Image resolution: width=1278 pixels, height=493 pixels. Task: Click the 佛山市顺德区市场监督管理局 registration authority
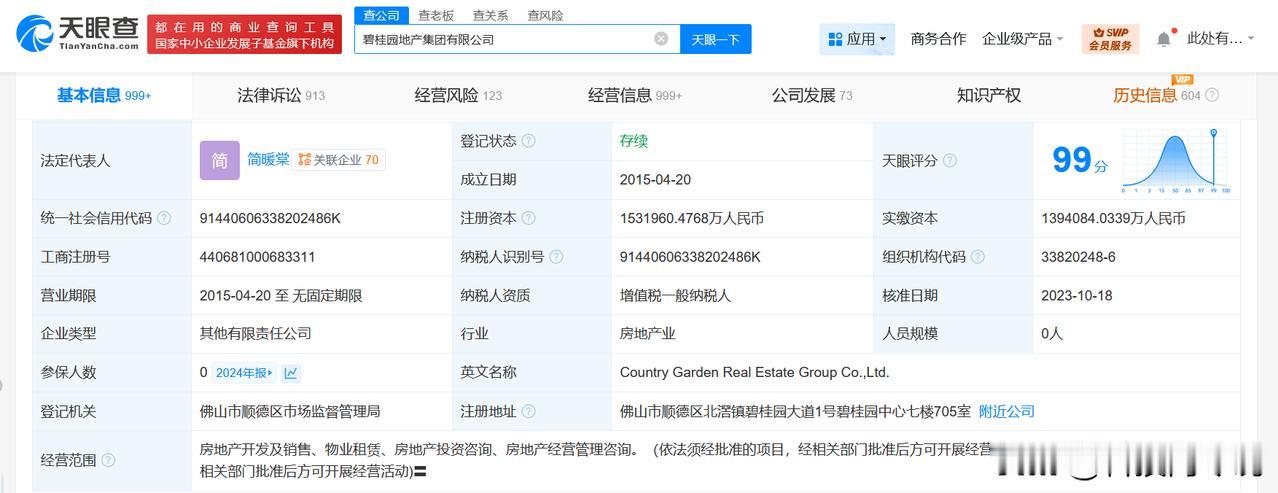click(x=290, y=411)
